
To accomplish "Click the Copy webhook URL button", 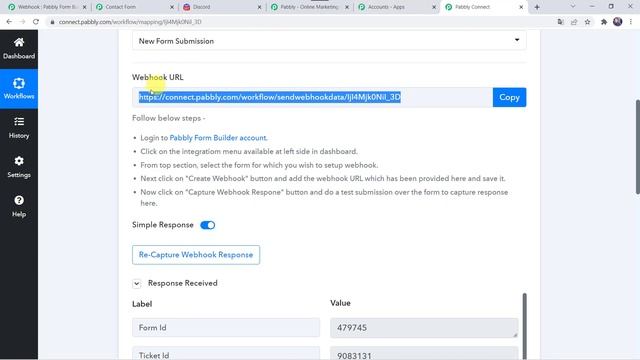I will coord(509,97).
